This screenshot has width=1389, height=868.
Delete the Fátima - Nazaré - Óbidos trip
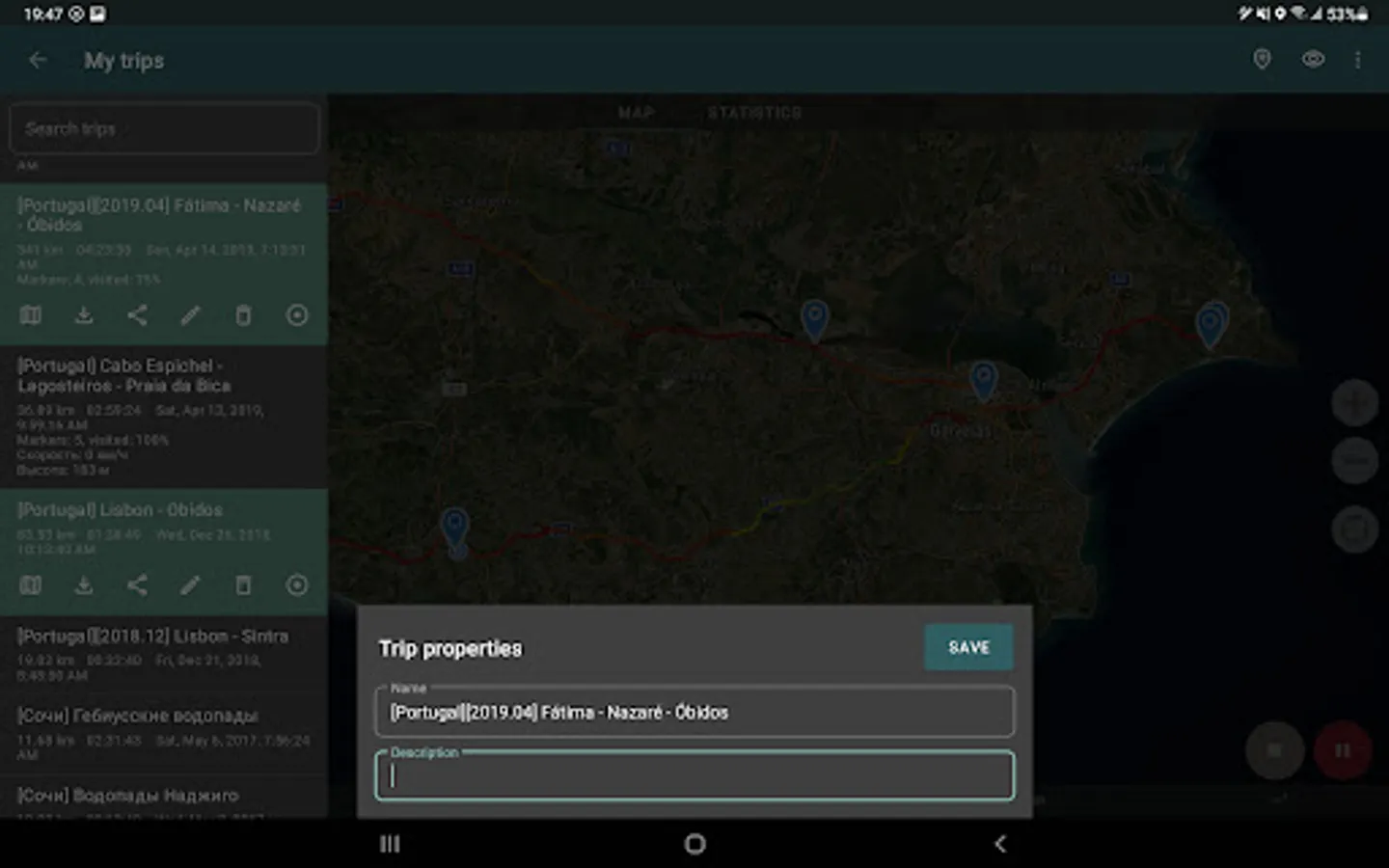tap(243, 315)
